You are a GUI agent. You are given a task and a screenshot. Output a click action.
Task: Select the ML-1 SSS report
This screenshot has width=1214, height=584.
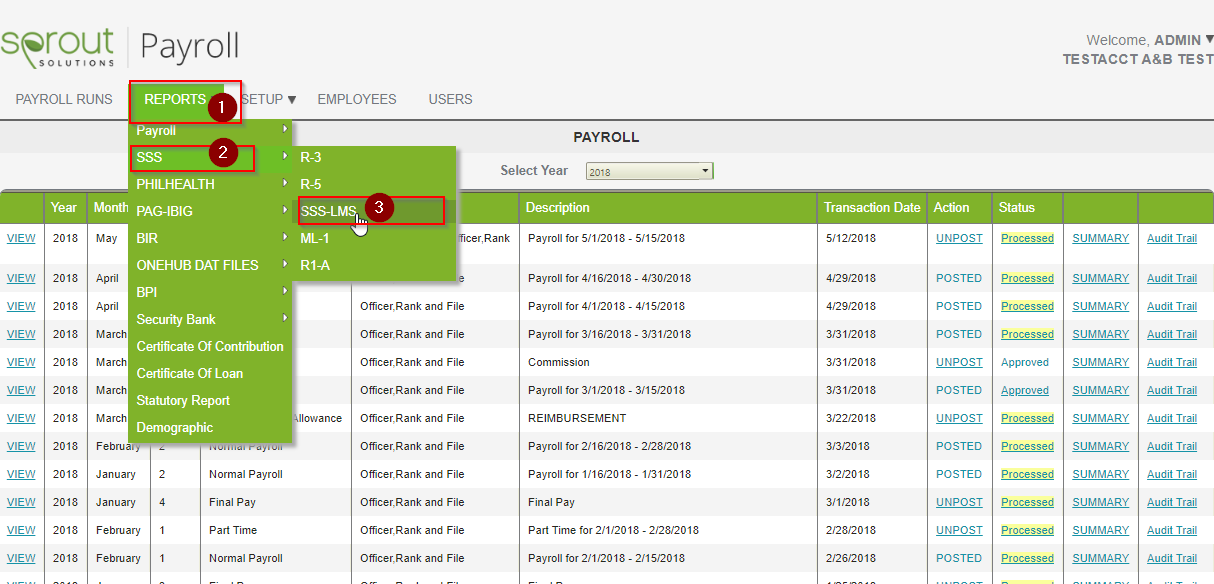point(374,238)
